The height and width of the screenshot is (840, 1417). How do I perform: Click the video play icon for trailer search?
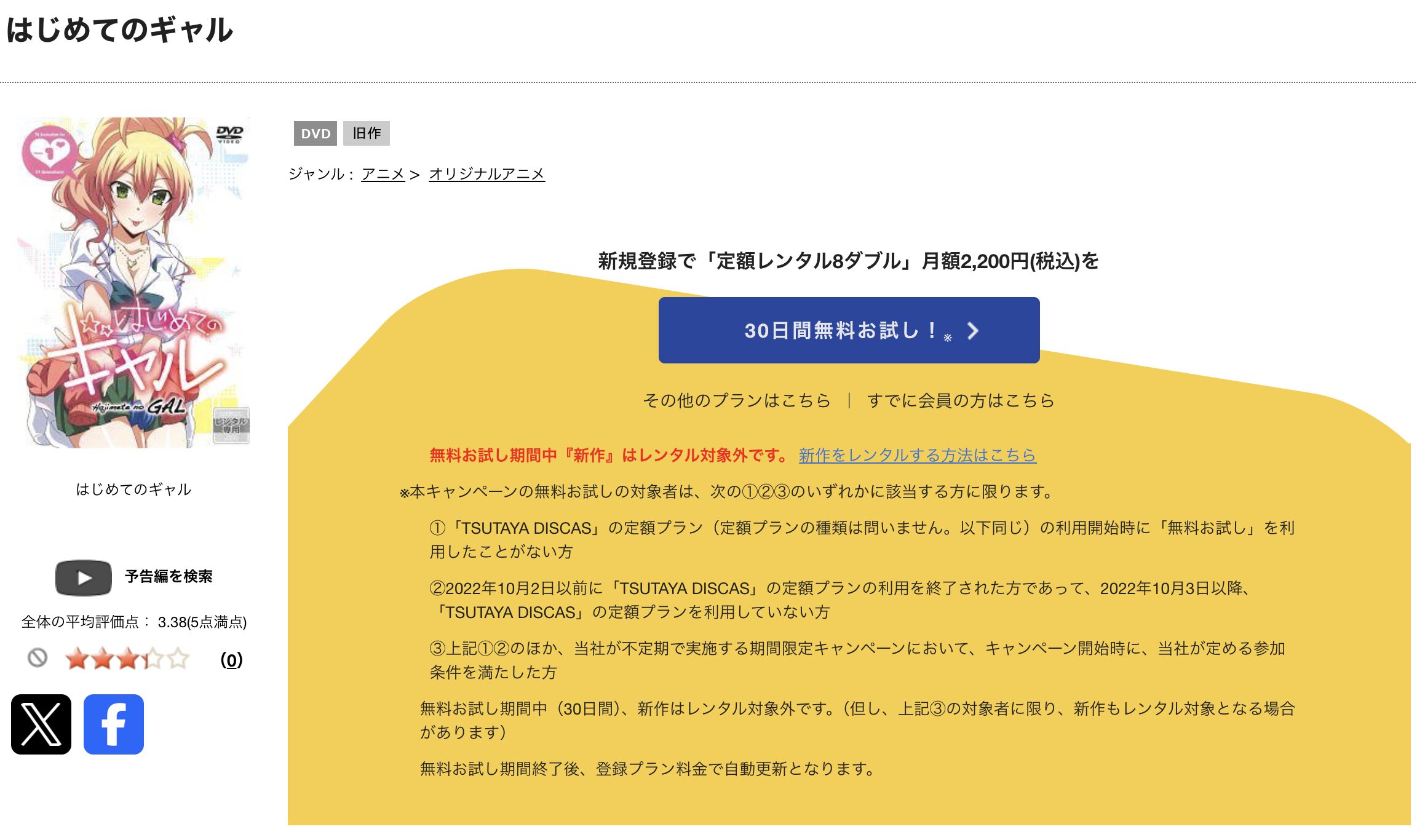[x=84, y=577]
